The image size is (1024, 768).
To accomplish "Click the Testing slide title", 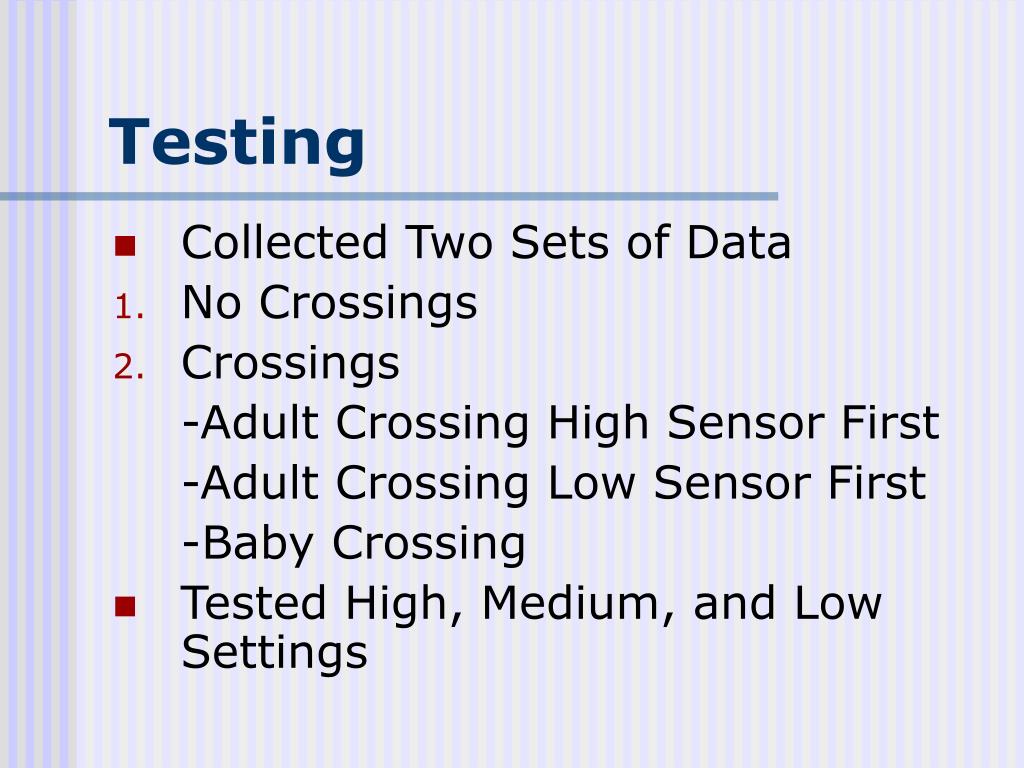I will point(236,144).
